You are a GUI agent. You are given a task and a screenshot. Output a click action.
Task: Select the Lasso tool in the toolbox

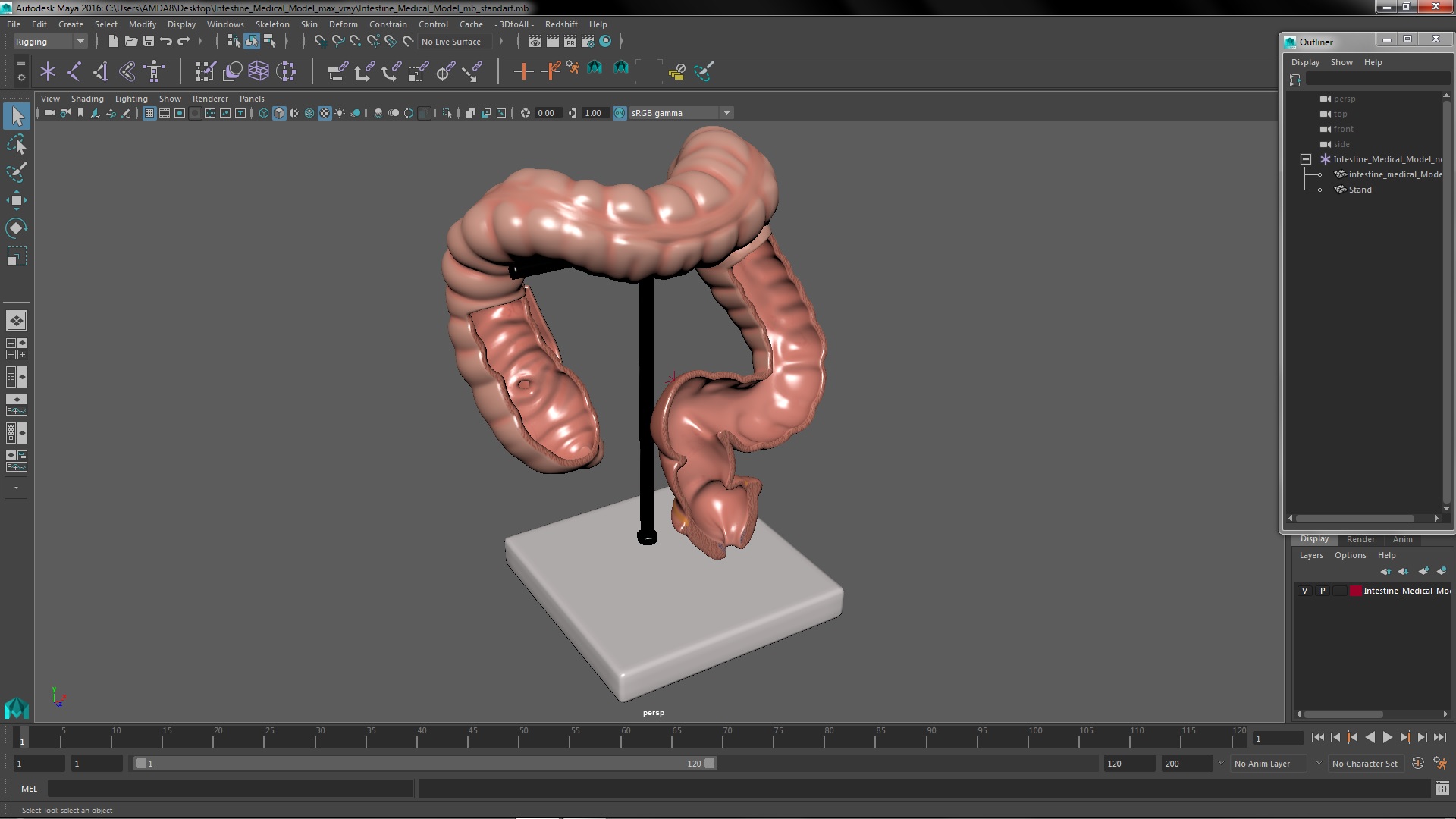16,145
